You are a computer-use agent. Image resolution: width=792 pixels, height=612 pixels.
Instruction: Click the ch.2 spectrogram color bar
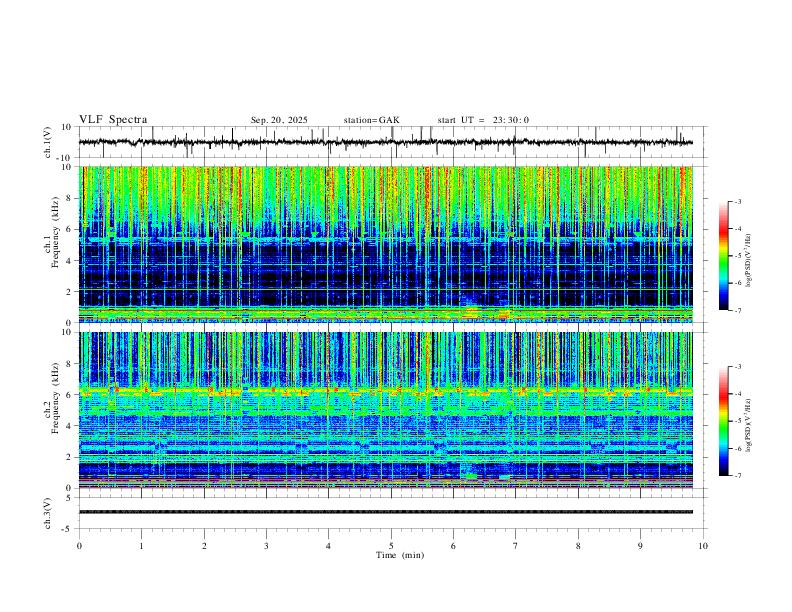click(723, 421)
